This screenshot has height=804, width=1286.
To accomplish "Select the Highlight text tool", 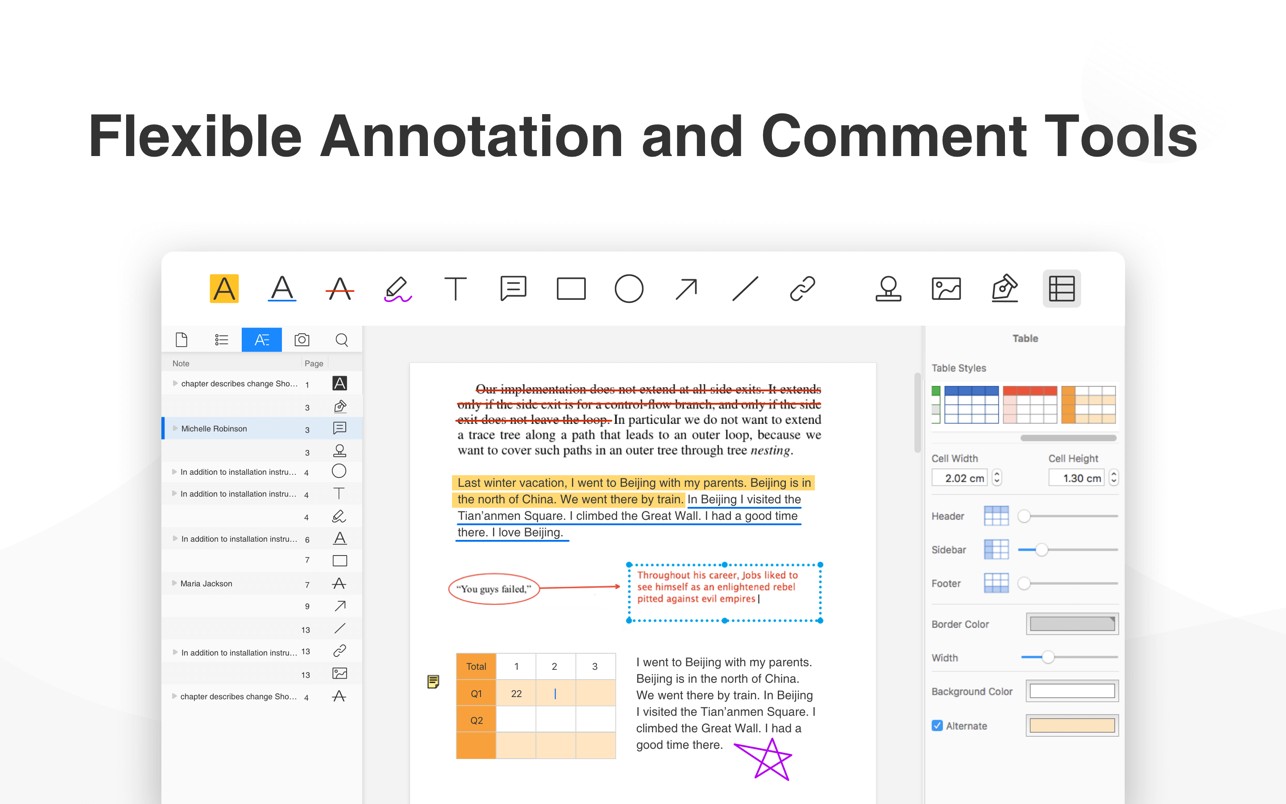I will (x=224, y=289).
